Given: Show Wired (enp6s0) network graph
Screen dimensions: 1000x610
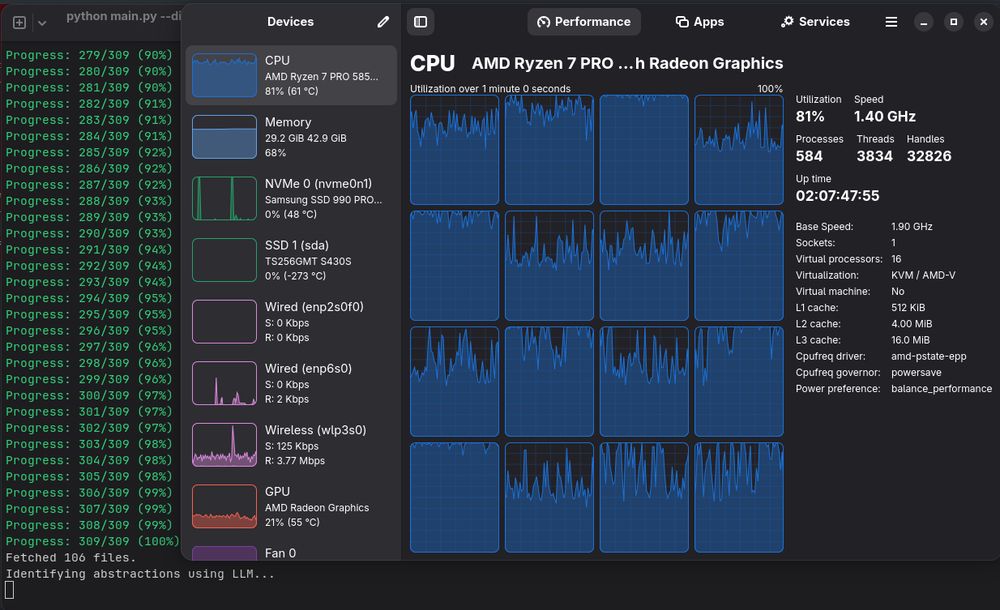Looking at the screenshot, I should point(291,383).
